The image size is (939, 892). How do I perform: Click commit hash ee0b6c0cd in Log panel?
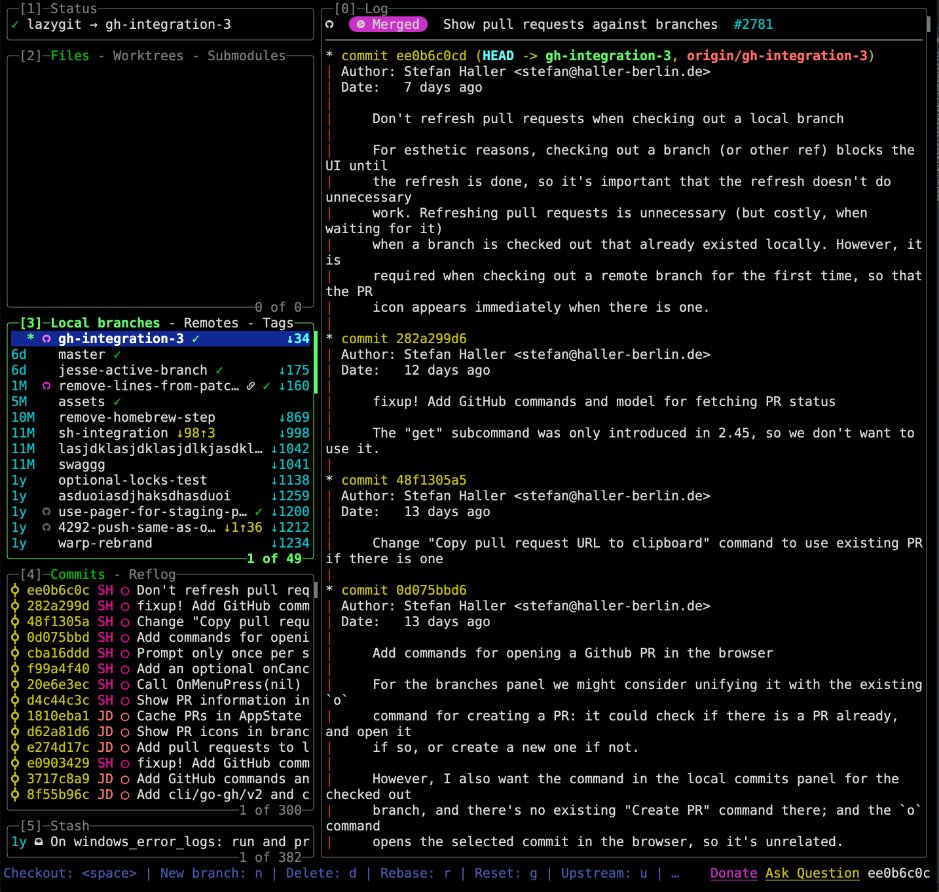(431, 56)
